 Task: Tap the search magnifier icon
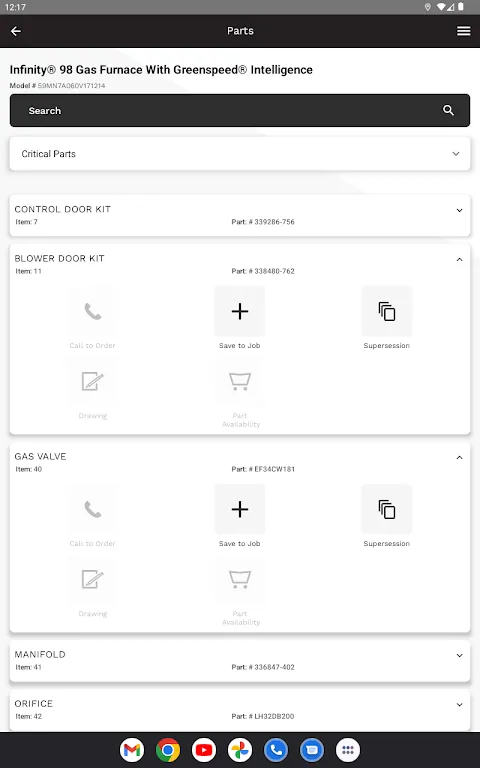point(448,111)
